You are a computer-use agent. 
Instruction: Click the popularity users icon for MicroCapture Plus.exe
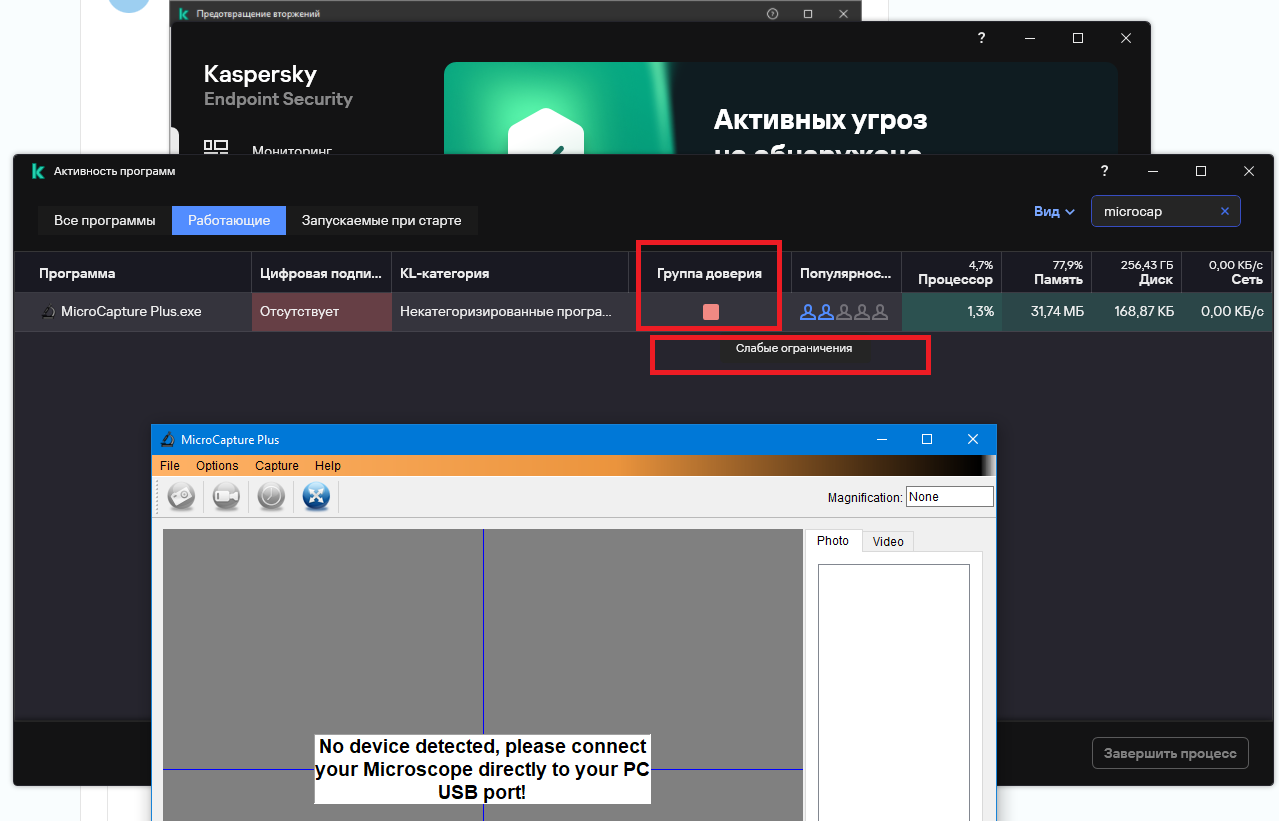pos(843,312)
